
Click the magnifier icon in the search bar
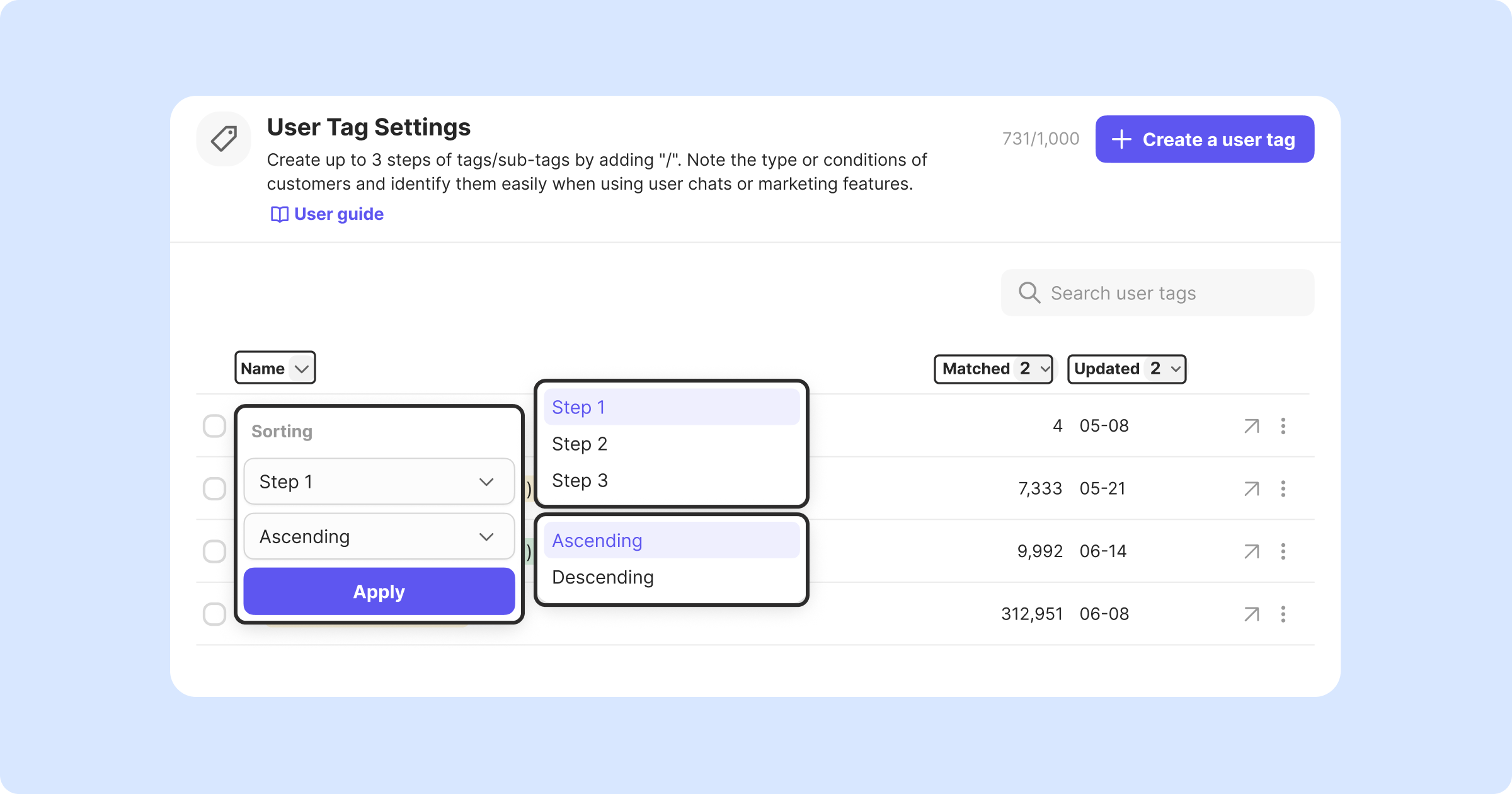(x=1029, y=293)
